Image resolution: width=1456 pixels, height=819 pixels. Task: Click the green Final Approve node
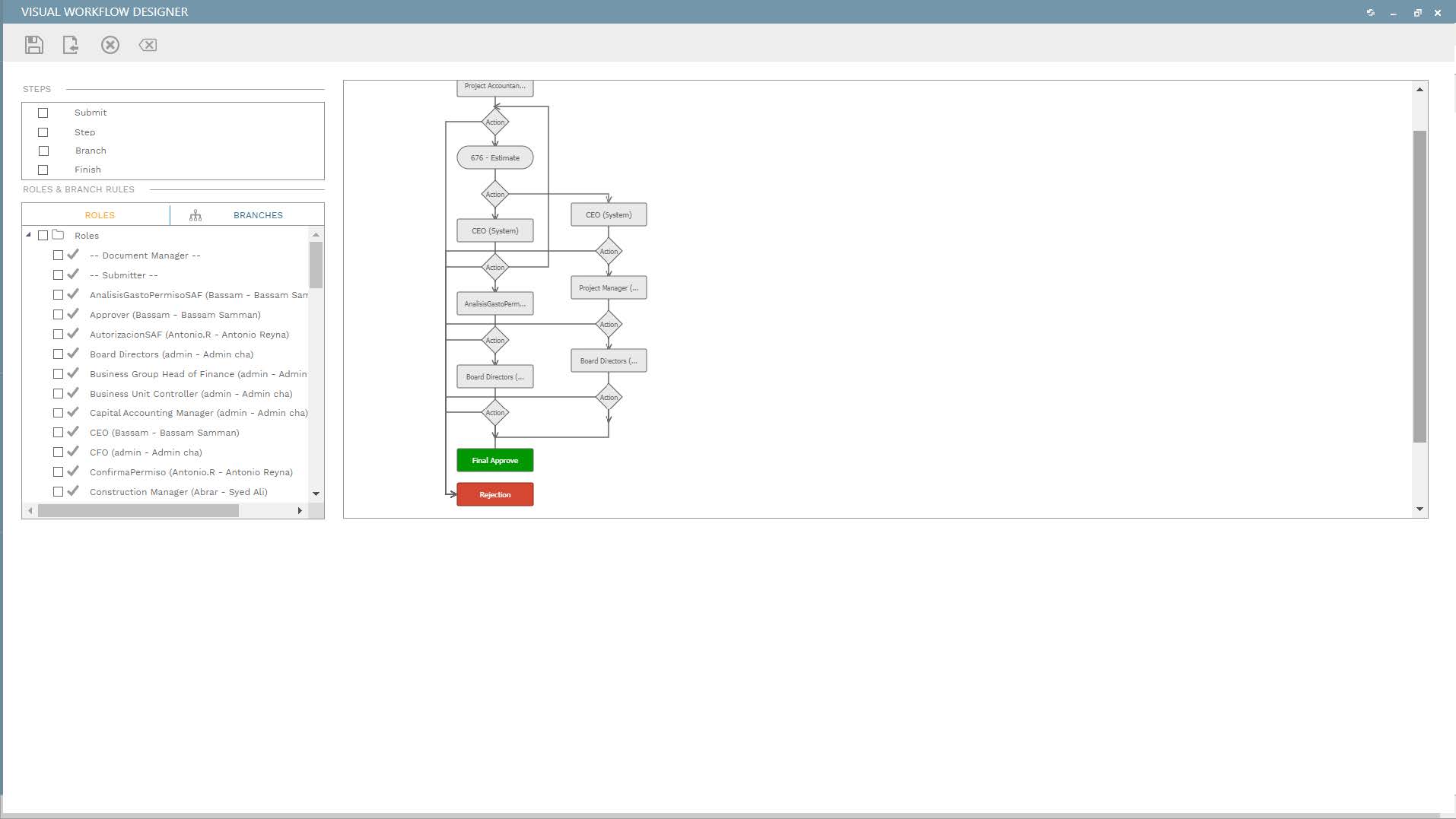pyautogui.click(x=494, y=459)
